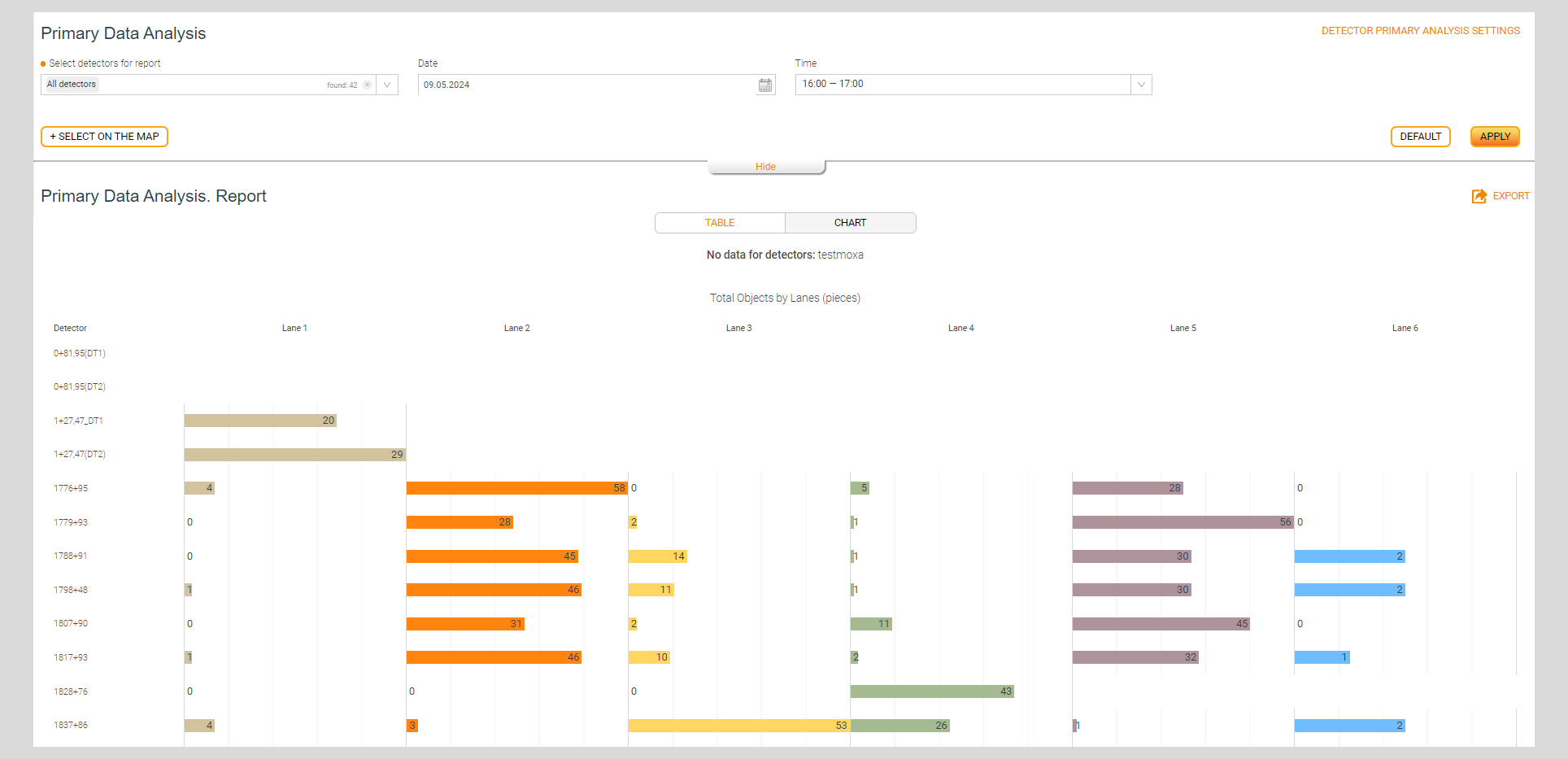Image resolution: width=1568 pixels, height=759 pixels.
Task: Click the yellow Lane 3 bar valued 53
Action: 739,726
